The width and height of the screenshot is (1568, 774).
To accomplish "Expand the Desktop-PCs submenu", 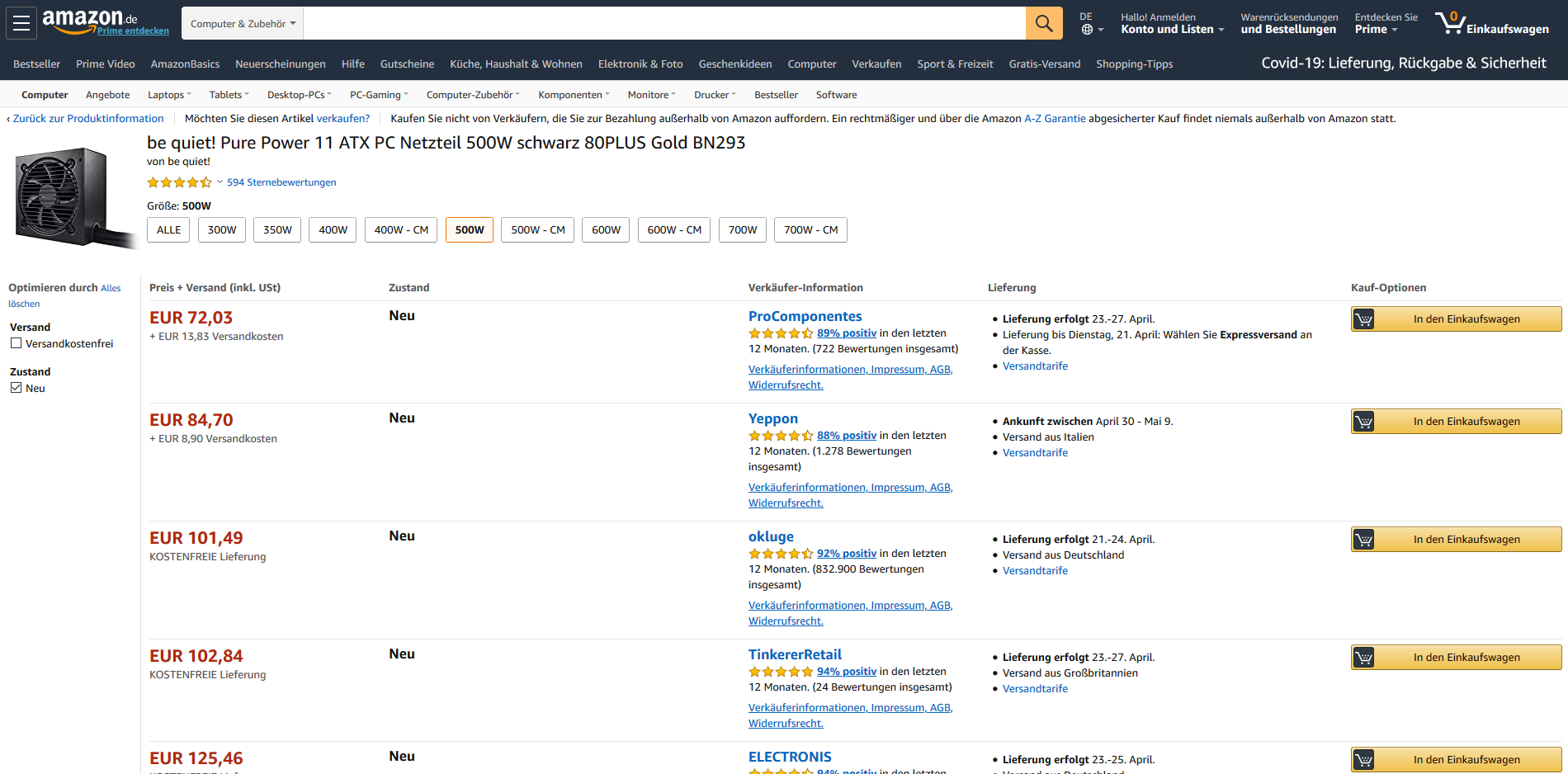I will 299,95.
